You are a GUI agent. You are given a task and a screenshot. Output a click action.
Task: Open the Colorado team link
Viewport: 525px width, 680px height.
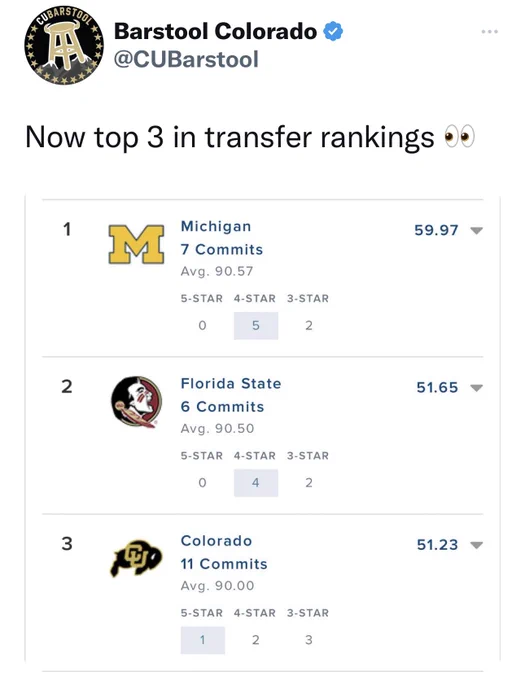pyautogui.click(x=216, y=541)
